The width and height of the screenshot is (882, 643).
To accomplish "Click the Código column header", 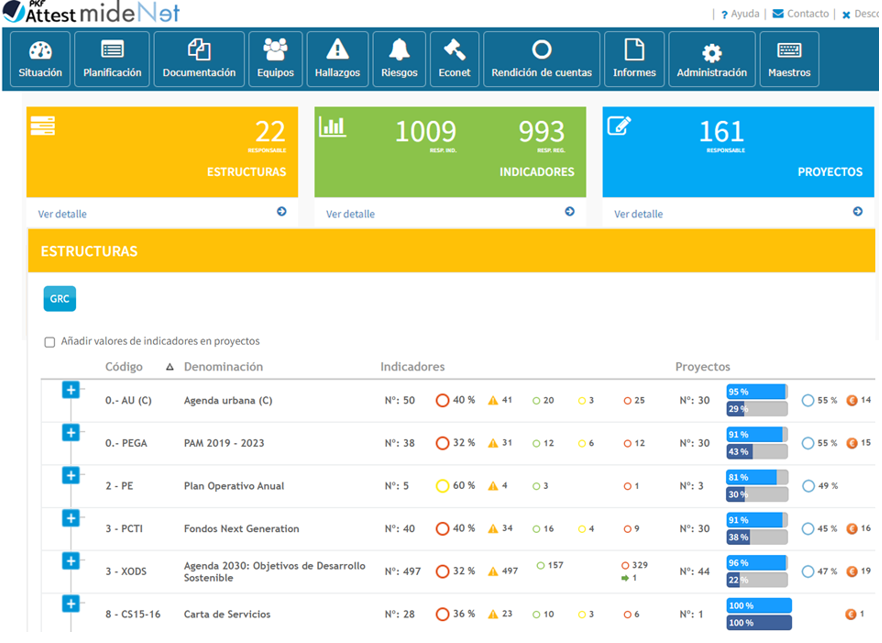I will coord(124,367).
